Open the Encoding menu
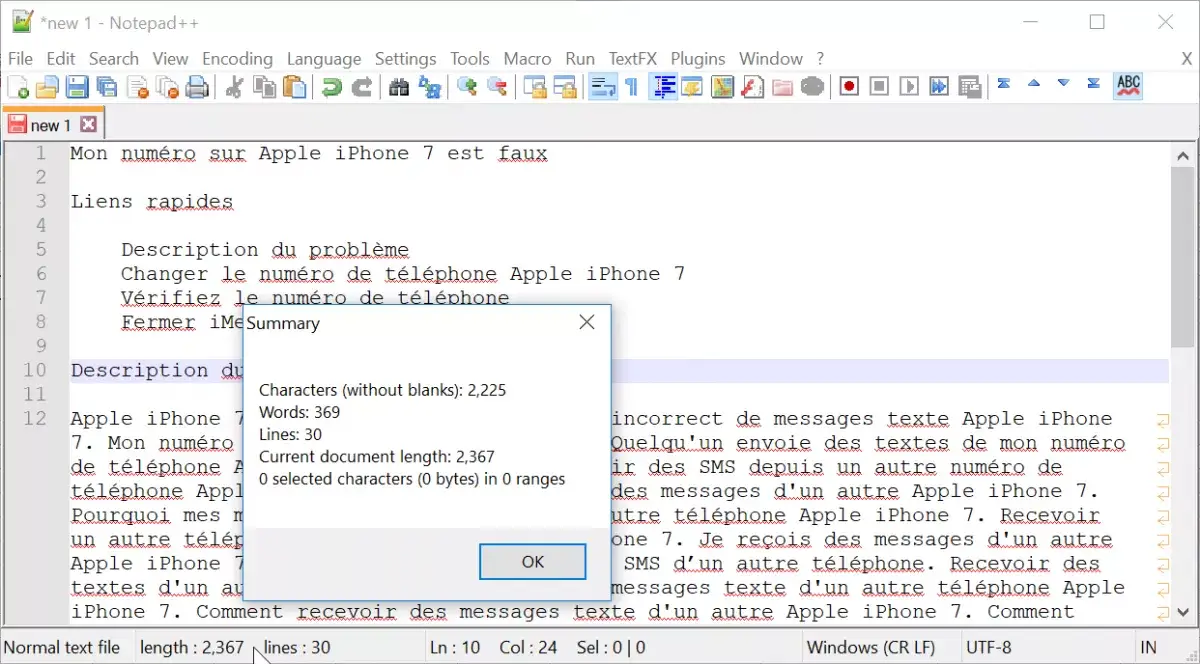Image resolution: width=1200 pixels, height=664 pixels. pos(237,59)
